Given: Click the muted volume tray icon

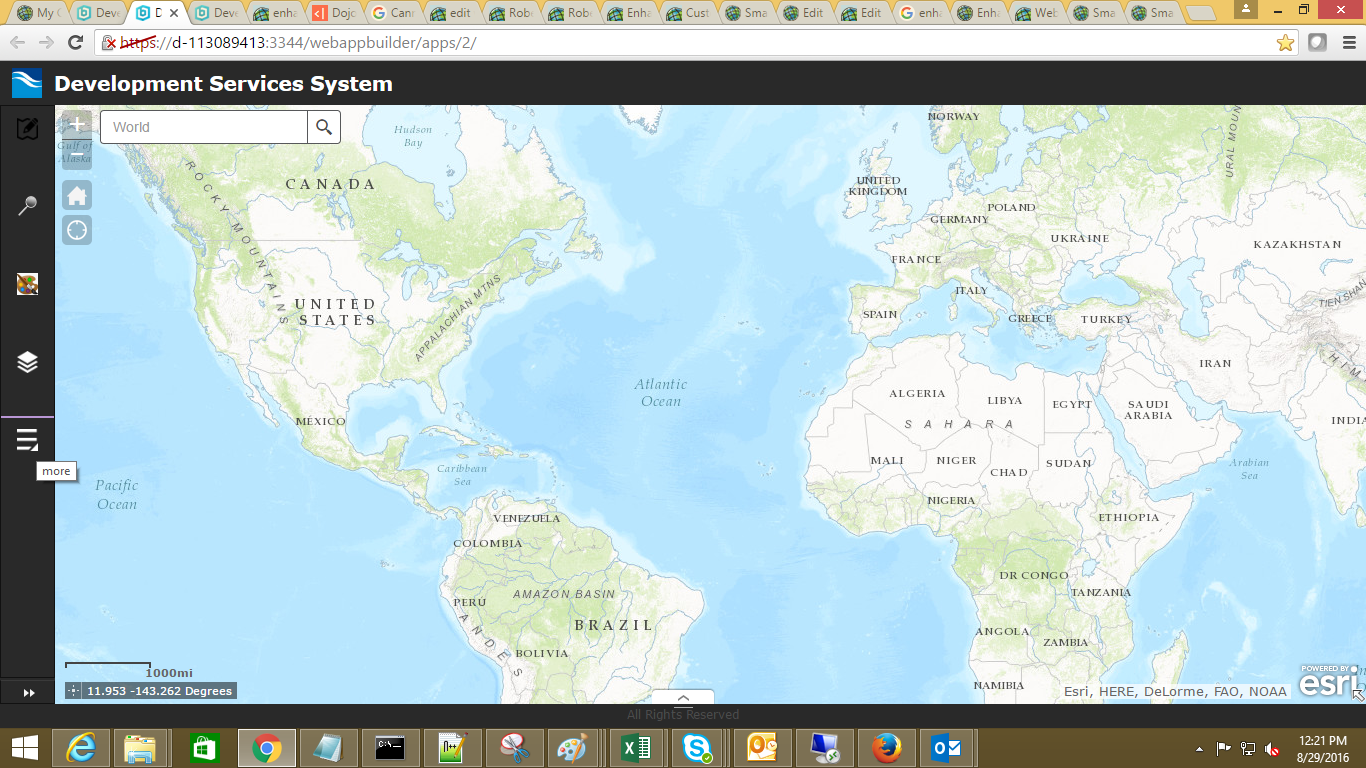Looking at the screenshot, I should pyautogui.click(x=1273, y=748).
